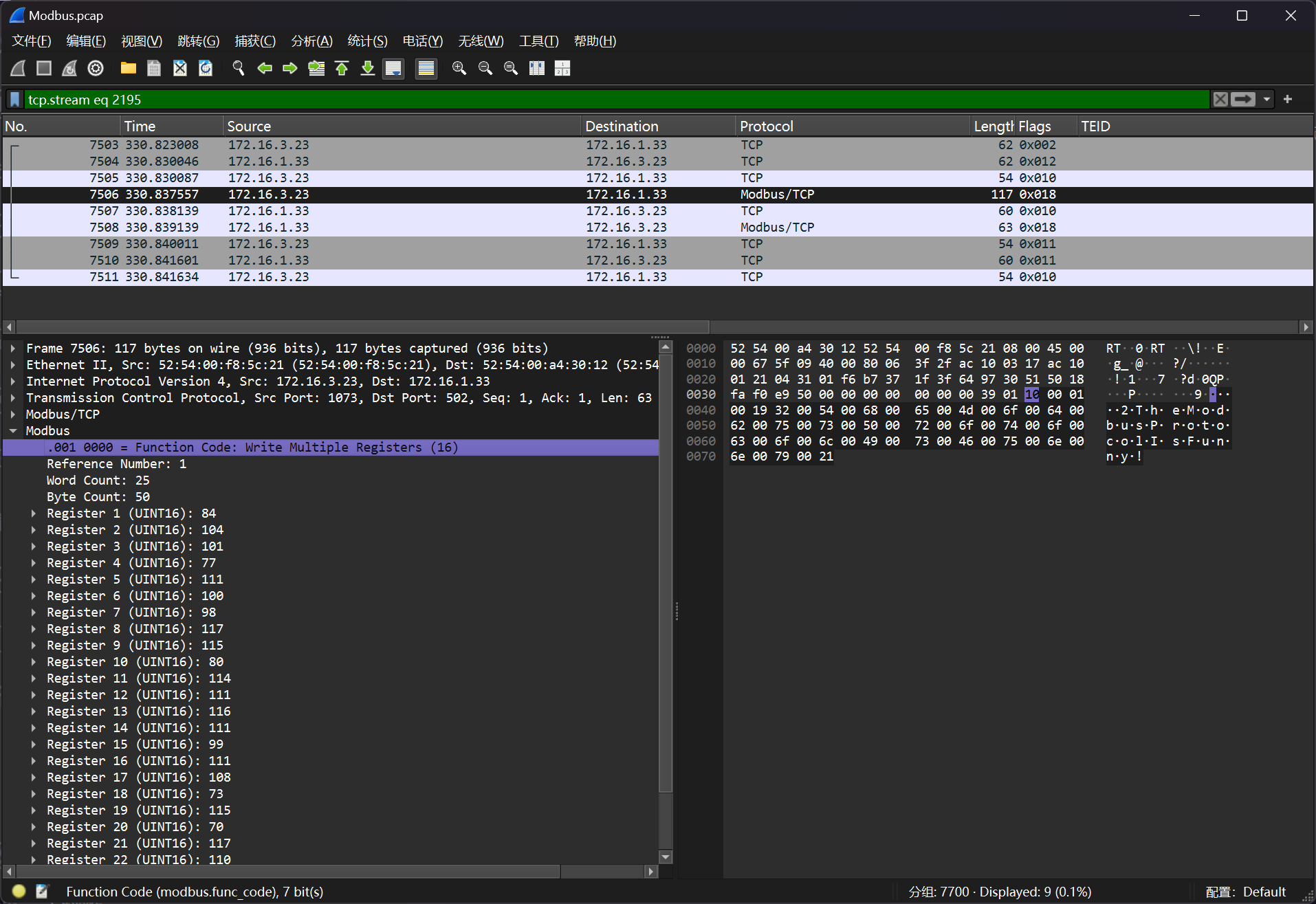The image size is (1316, 904).
Task: Click the tcp.stream display filter field
Action: tap(617, 100)
